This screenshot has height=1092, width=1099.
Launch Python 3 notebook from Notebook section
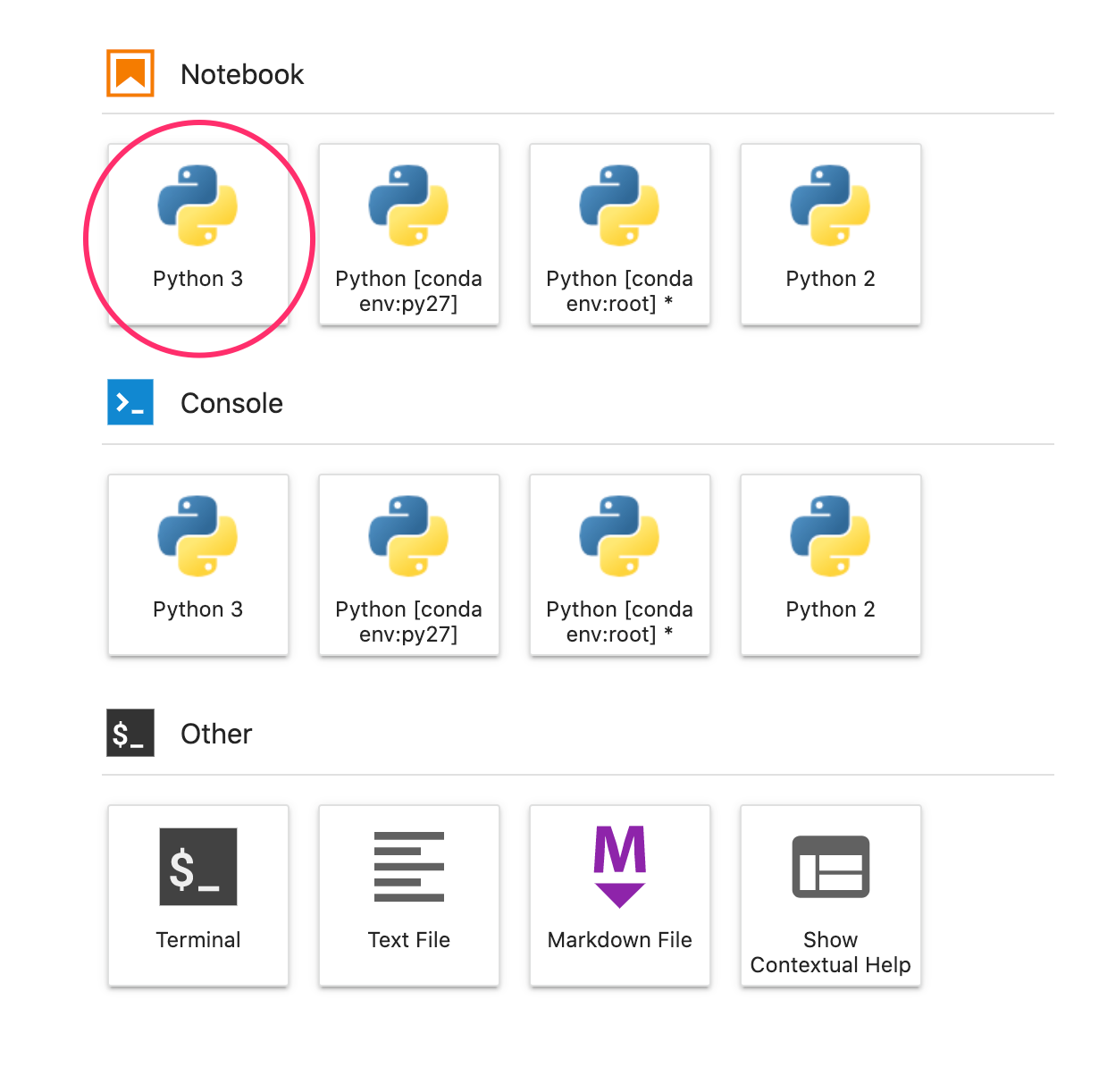[197, 234]
